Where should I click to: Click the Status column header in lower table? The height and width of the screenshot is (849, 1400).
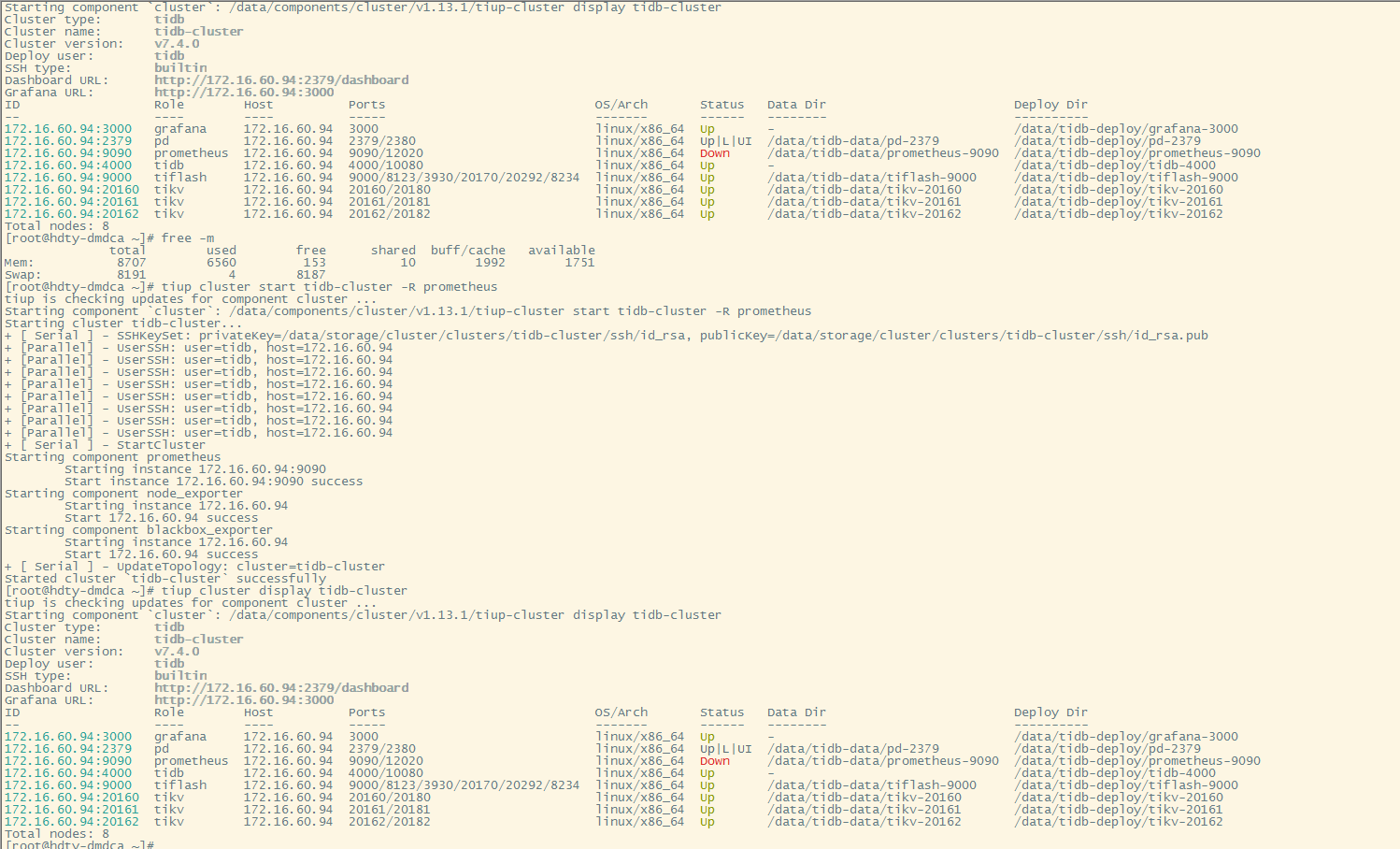(722, 712)
